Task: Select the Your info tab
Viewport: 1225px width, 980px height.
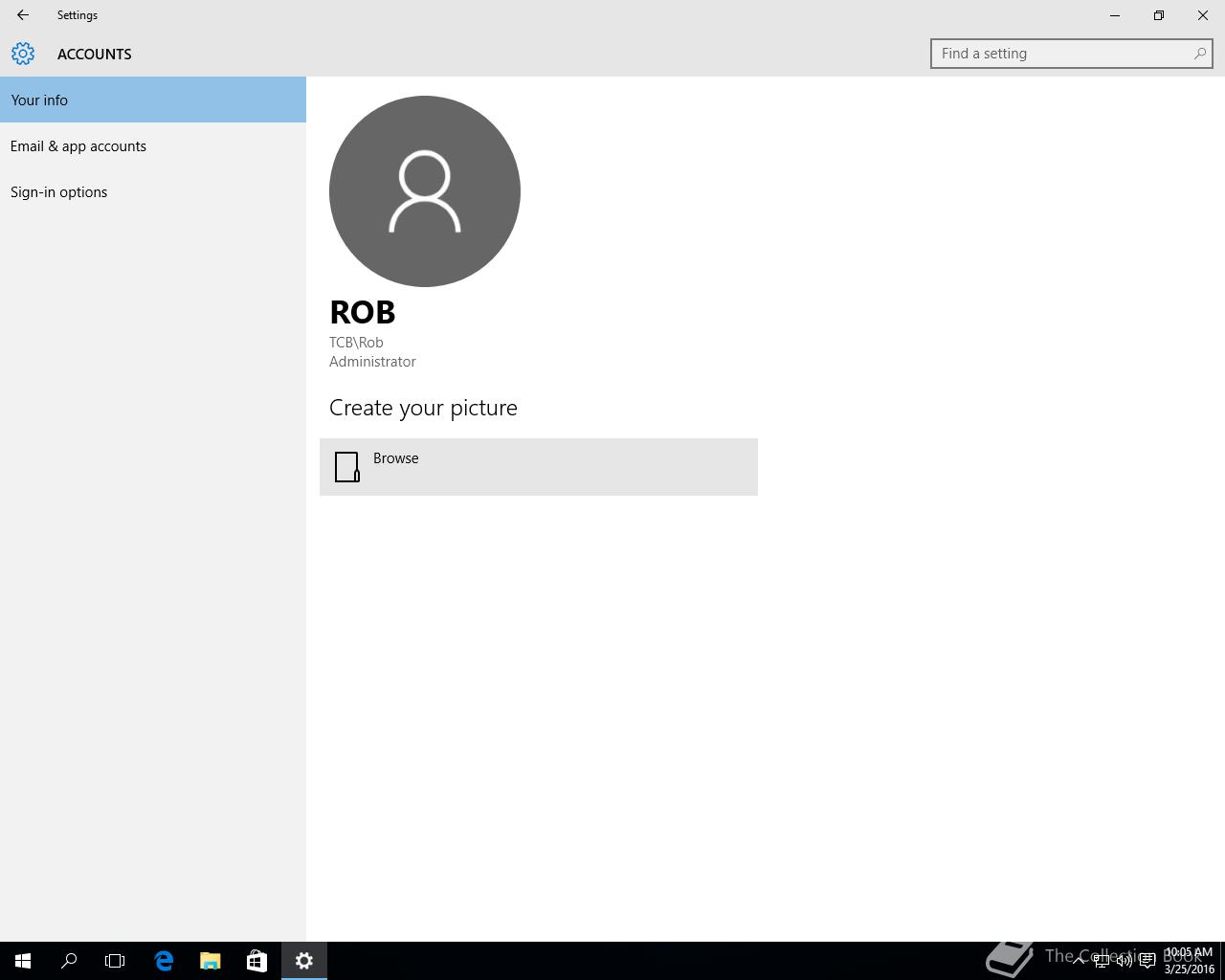Action: pyautogui.click(x=153, y=100)
